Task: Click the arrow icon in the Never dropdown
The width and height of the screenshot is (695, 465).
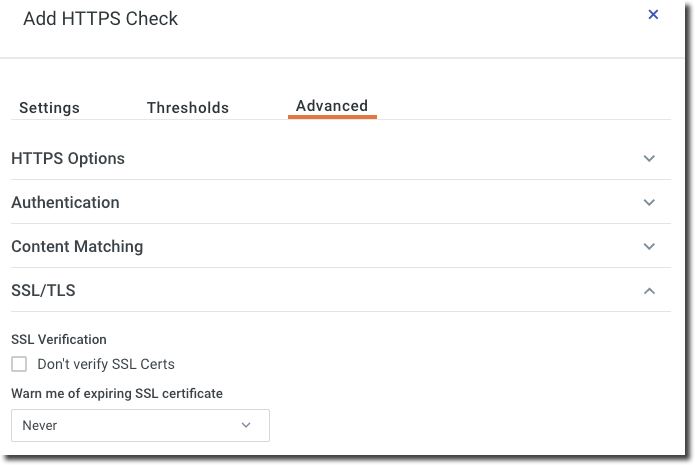Action: pos(246,425)
